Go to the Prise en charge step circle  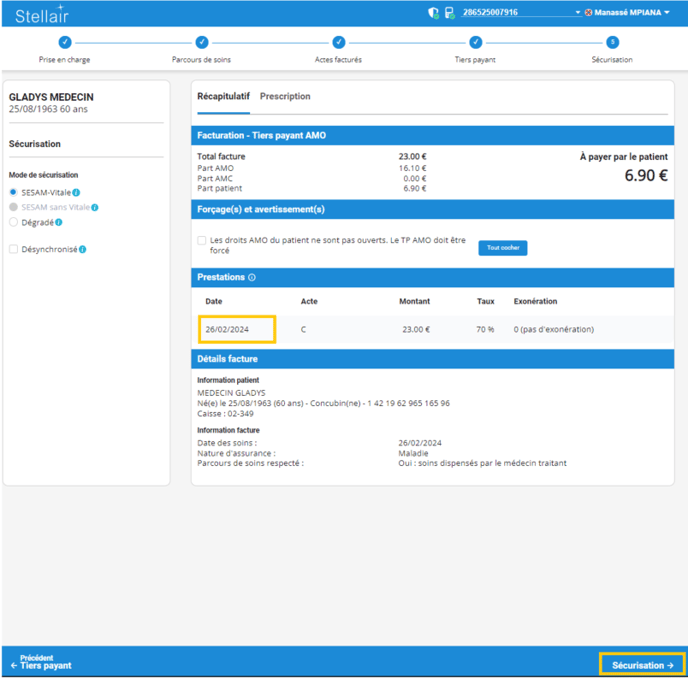[x=65, y=42]
